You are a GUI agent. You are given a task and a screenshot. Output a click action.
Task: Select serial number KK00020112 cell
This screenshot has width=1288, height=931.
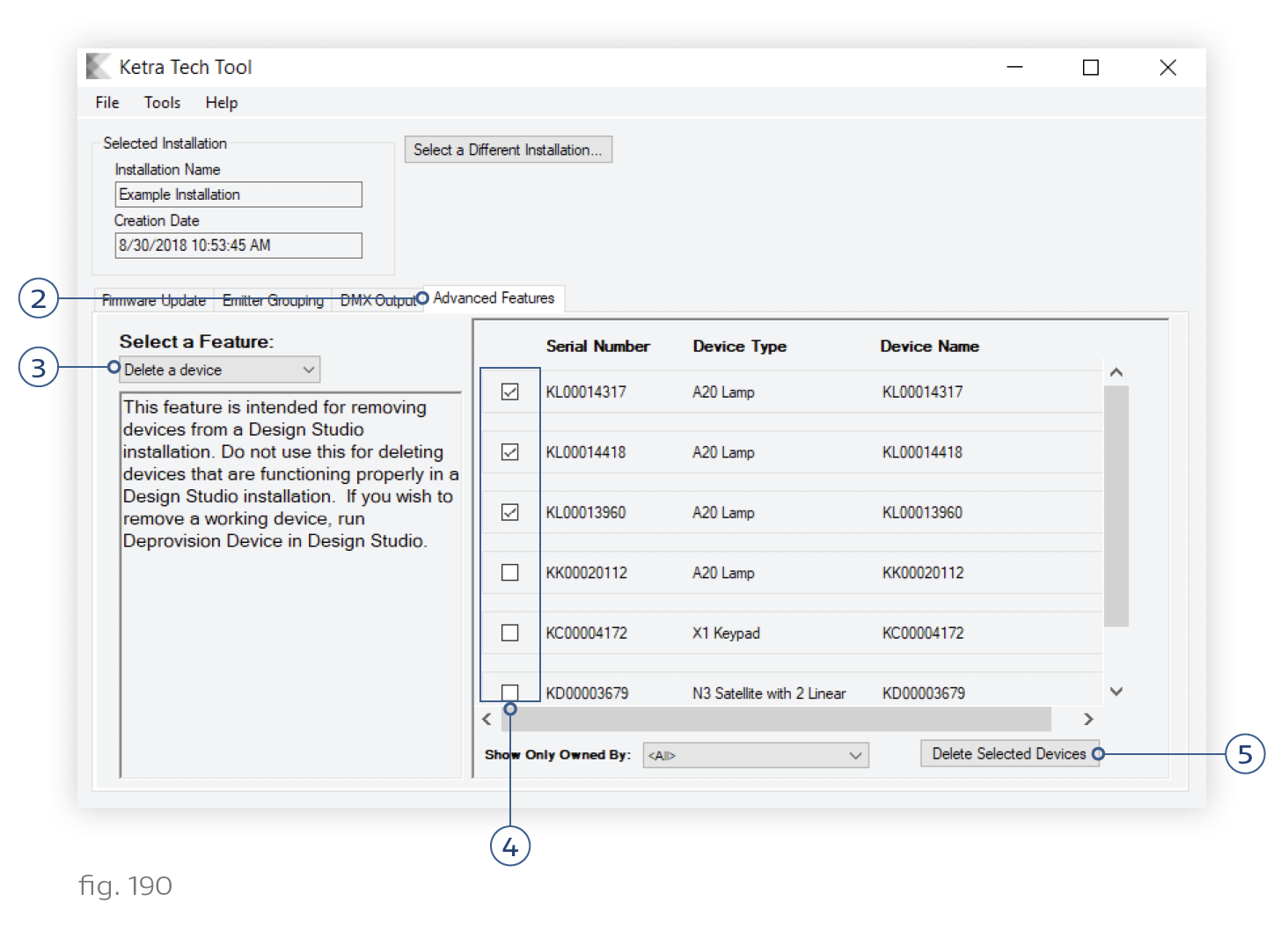pyautogui.click(x=587, y=573)
